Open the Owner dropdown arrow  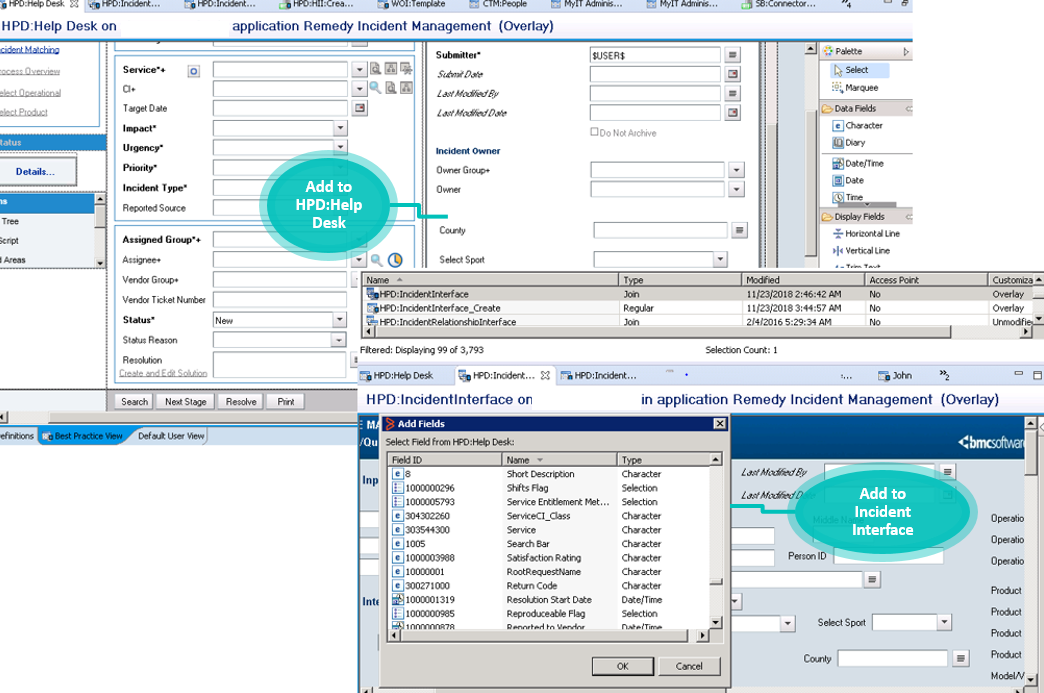(736, 190)
